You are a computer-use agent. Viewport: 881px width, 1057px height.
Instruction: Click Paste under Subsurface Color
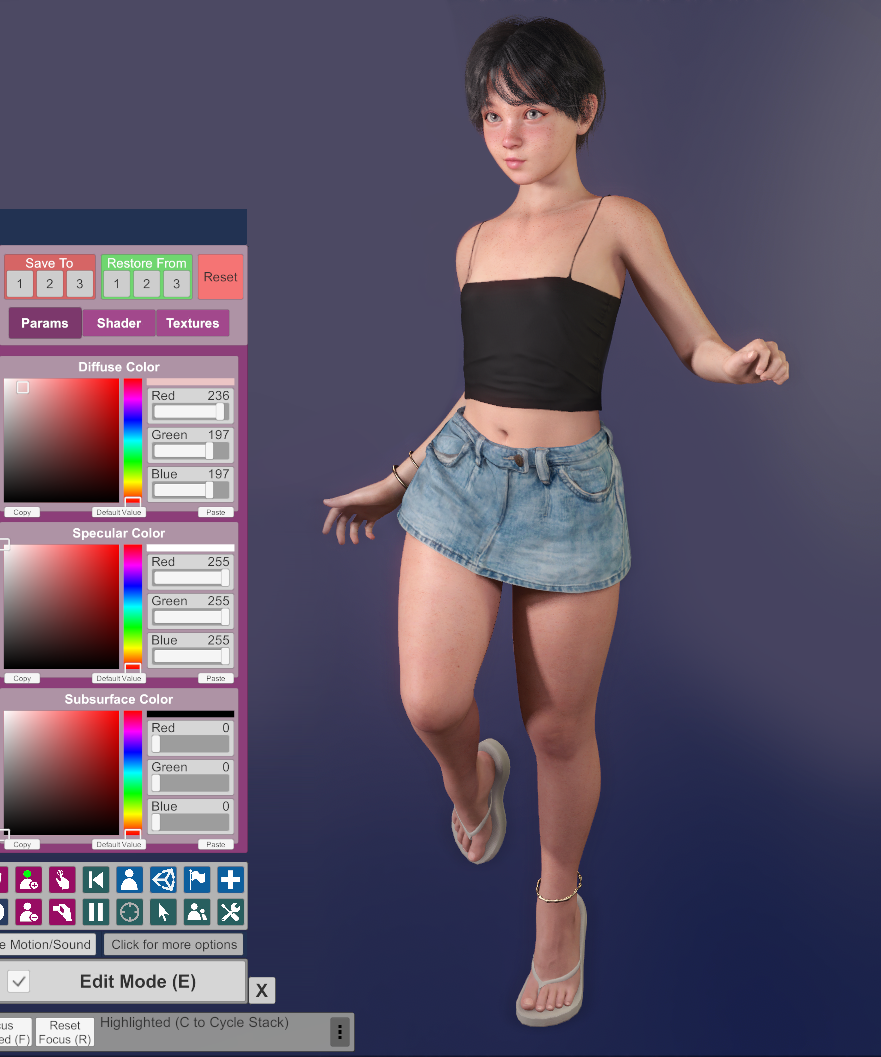[x=216, y=844]
